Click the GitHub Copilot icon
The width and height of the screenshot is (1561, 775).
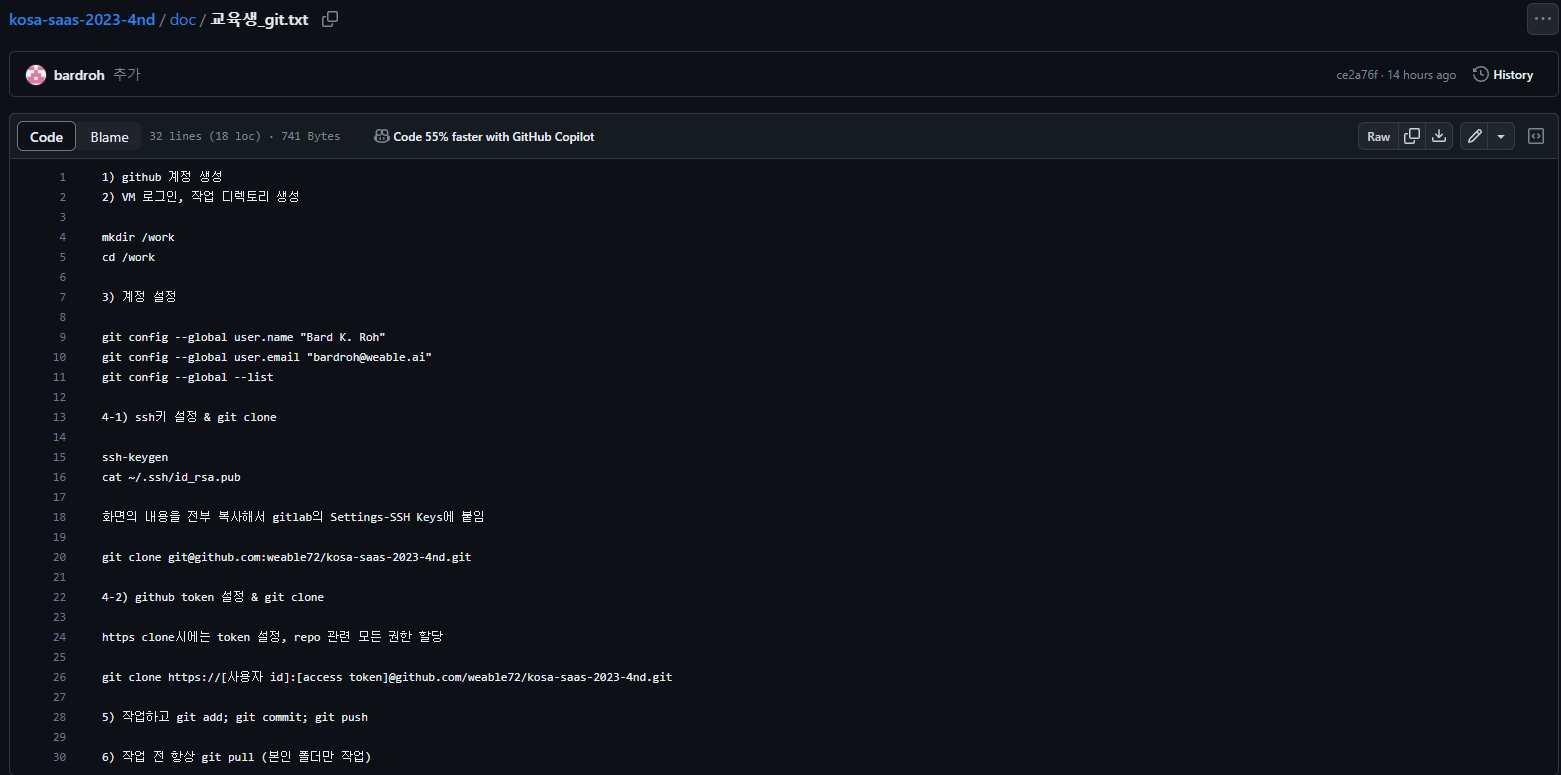(x=381, y=137)
